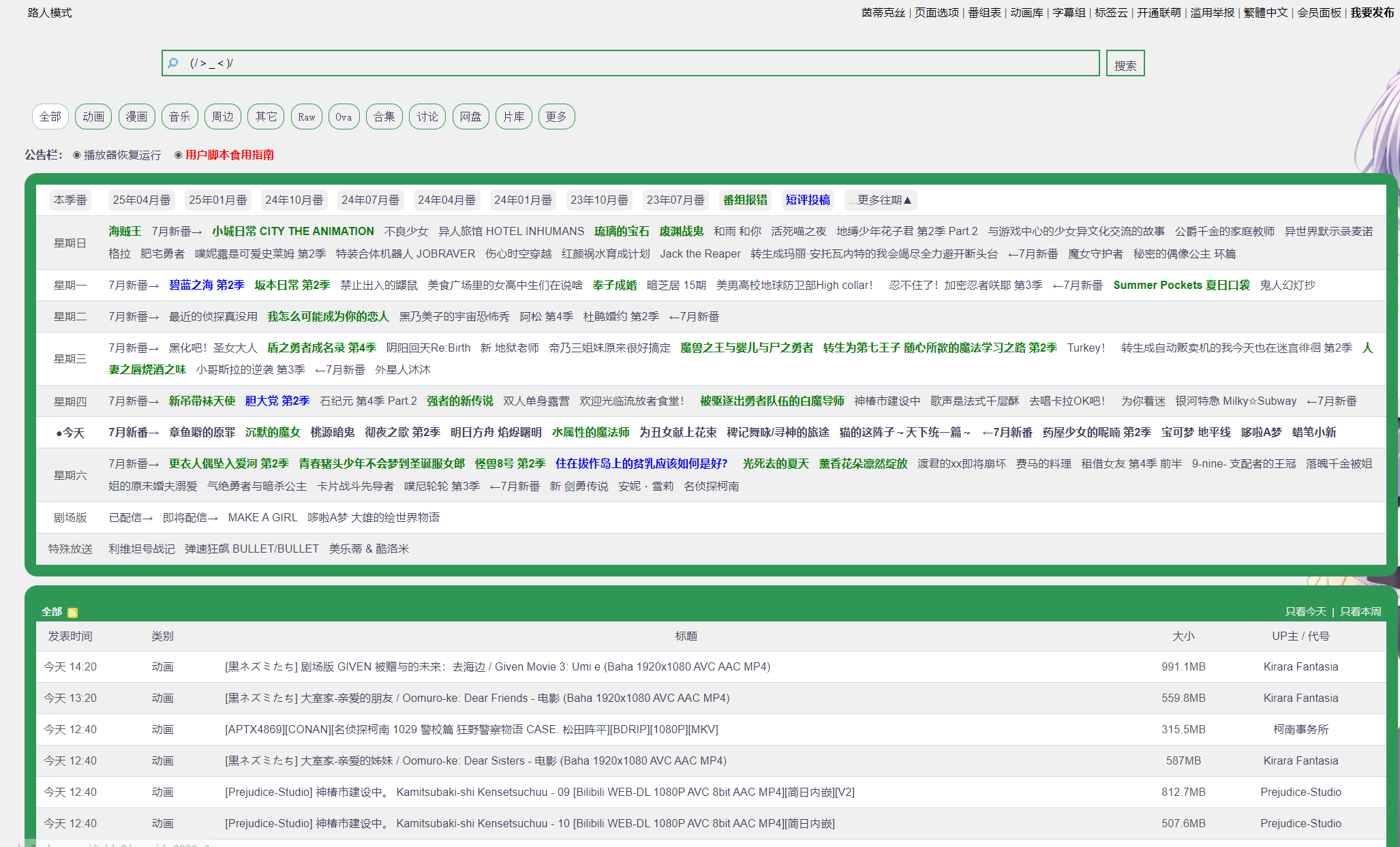Click into the search text field

pos(634,63)
